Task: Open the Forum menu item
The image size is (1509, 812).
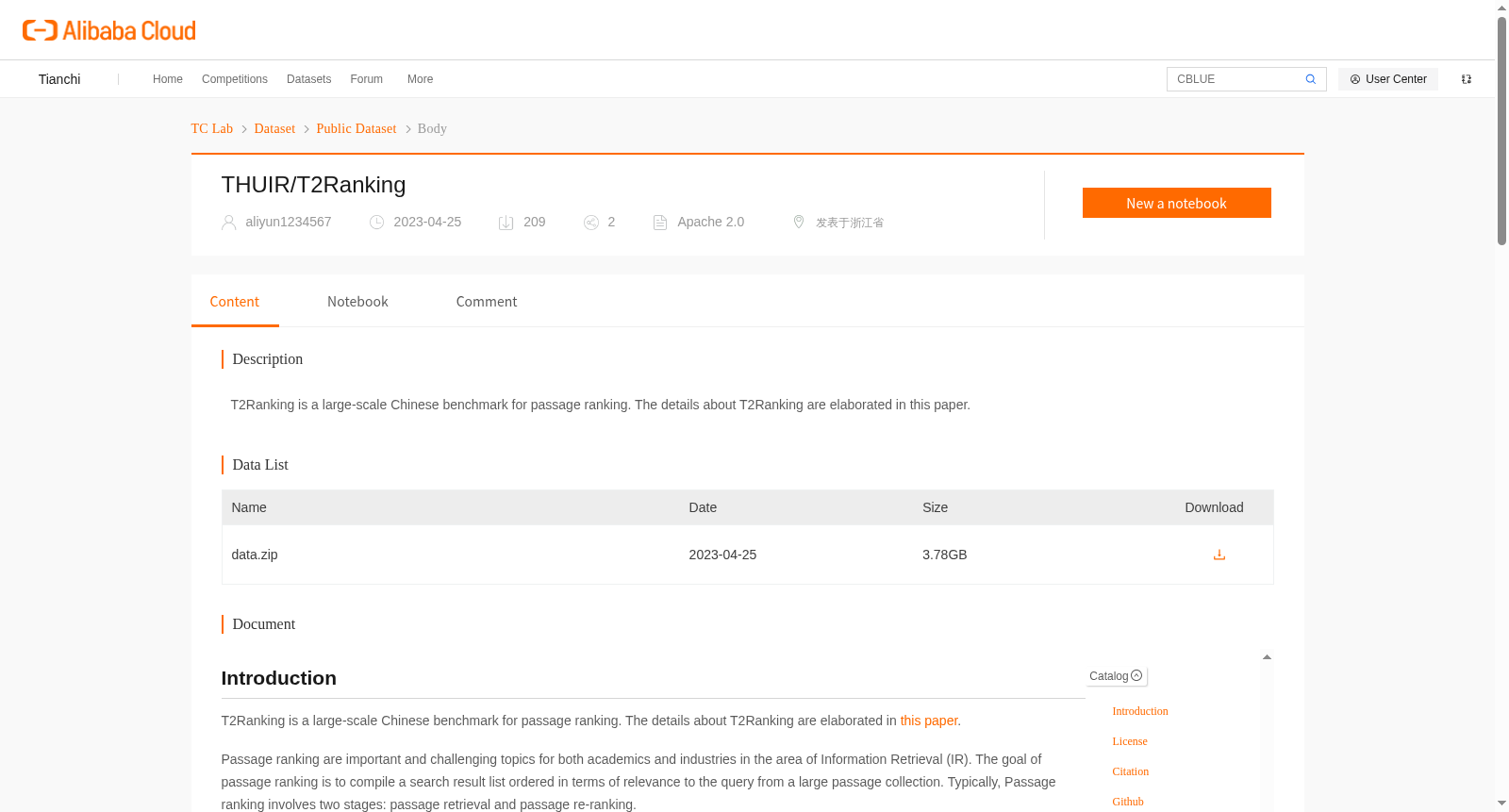Action: pyautogui.click(x=367, y=79)
